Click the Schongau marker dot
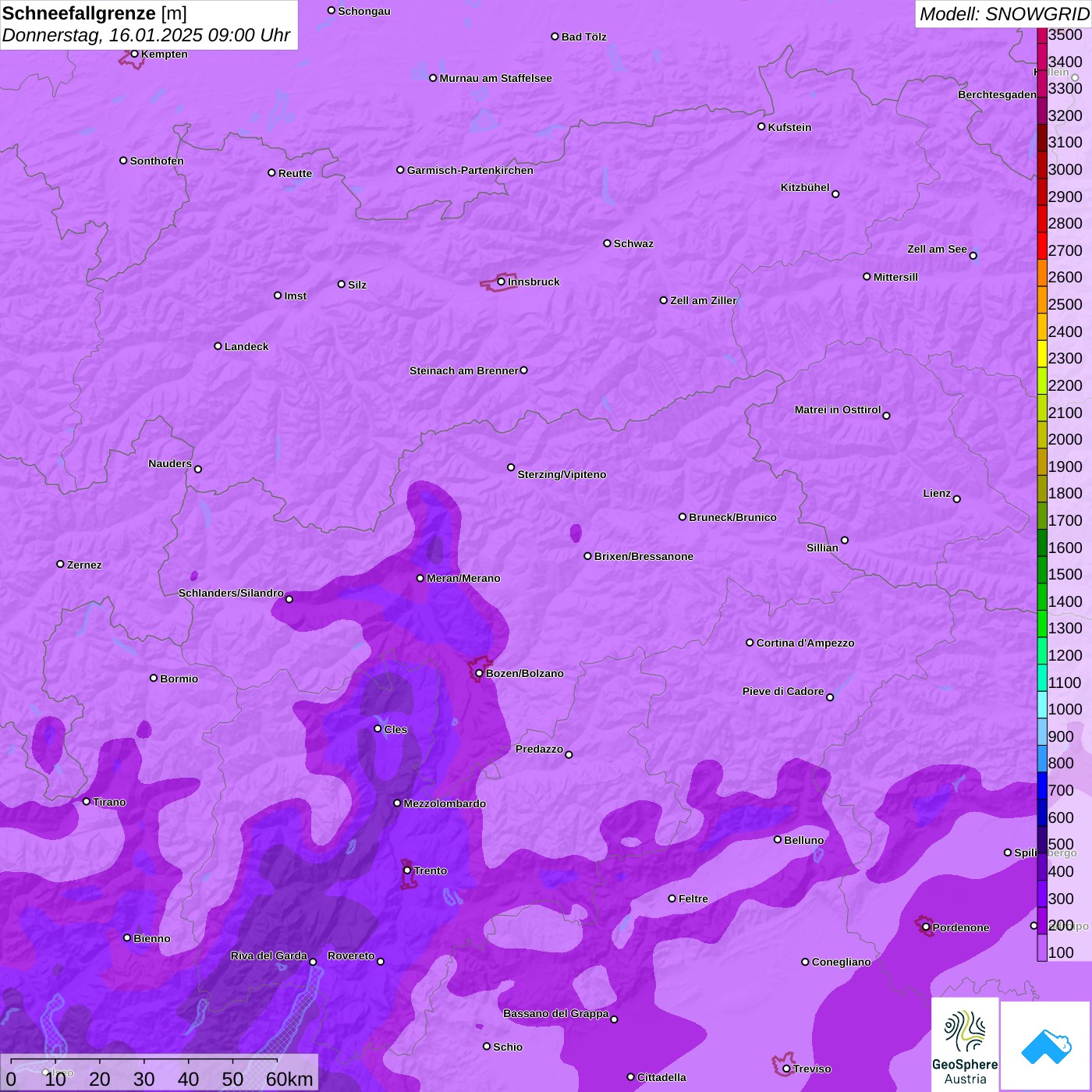 331,10
